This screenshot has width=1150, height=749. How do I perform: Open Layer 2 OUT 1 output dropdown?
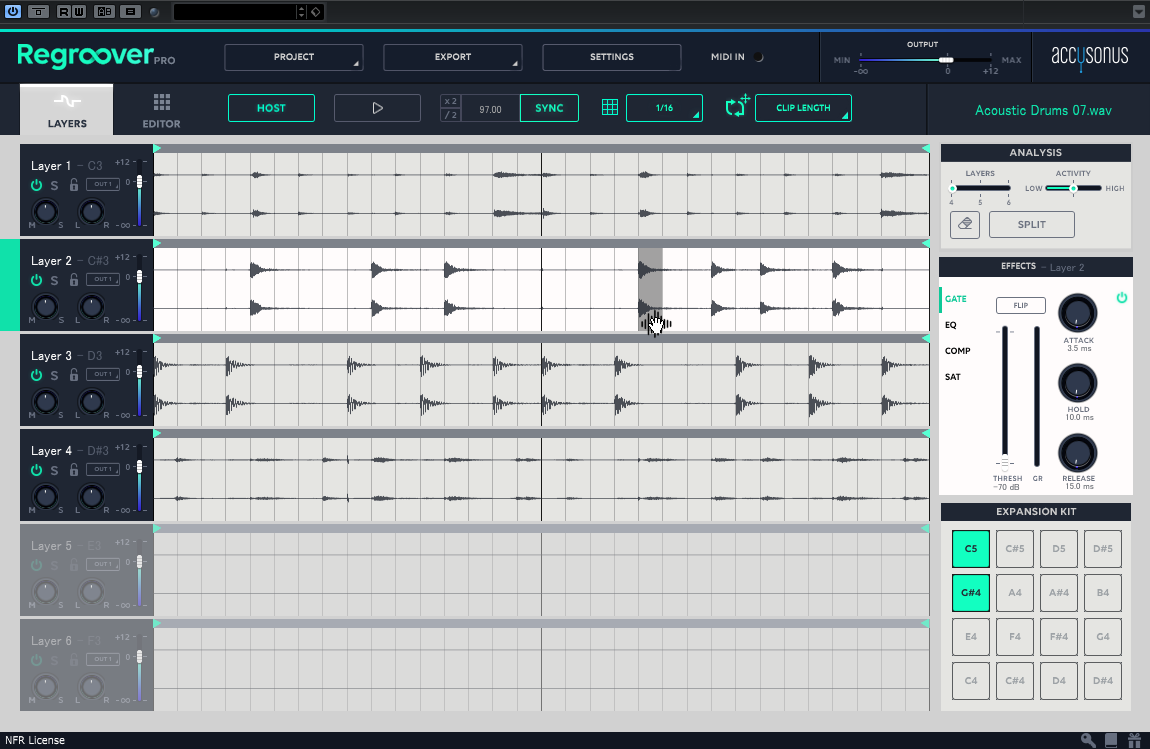click(x=103, y=279)
